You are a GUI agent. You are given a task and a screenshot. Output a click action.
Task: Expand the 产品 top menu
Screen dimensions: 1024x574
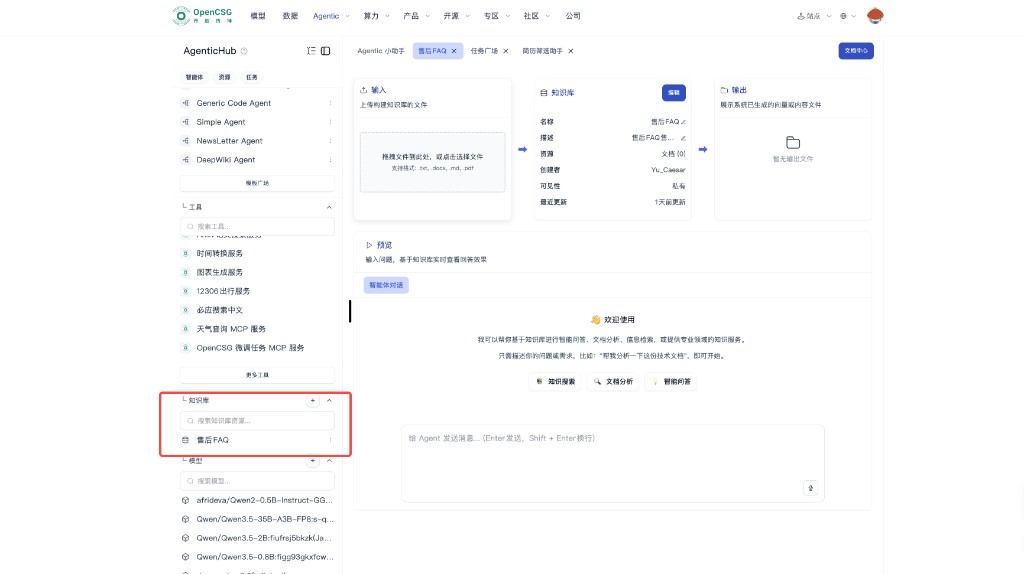coord(416,16)
